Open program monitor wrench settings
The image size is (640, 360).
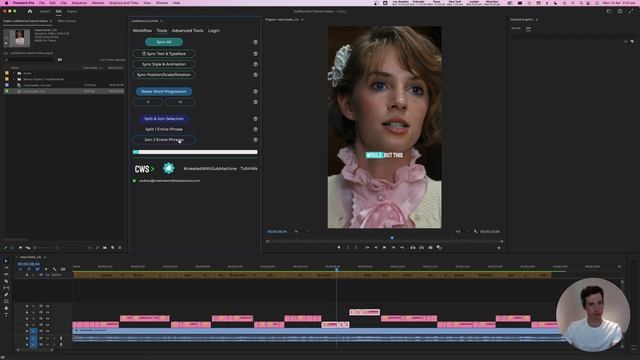[x=476, y=231]
